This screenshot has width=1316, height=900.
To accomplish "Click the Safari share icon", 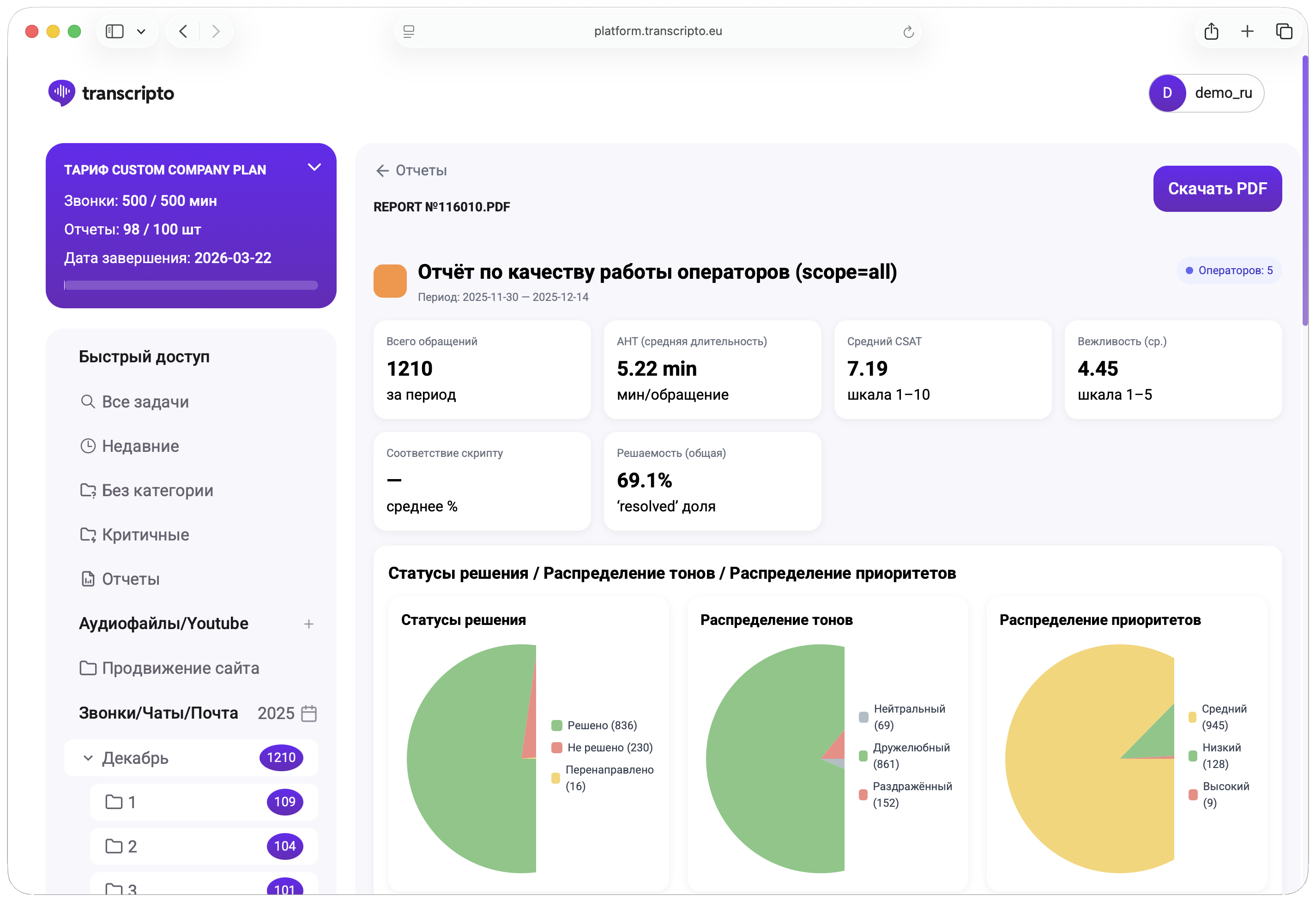I will point(1211,31).
